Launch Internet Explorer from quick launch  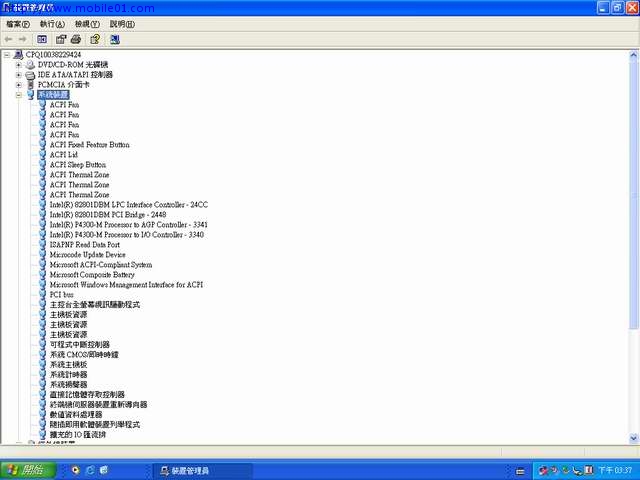90,470
